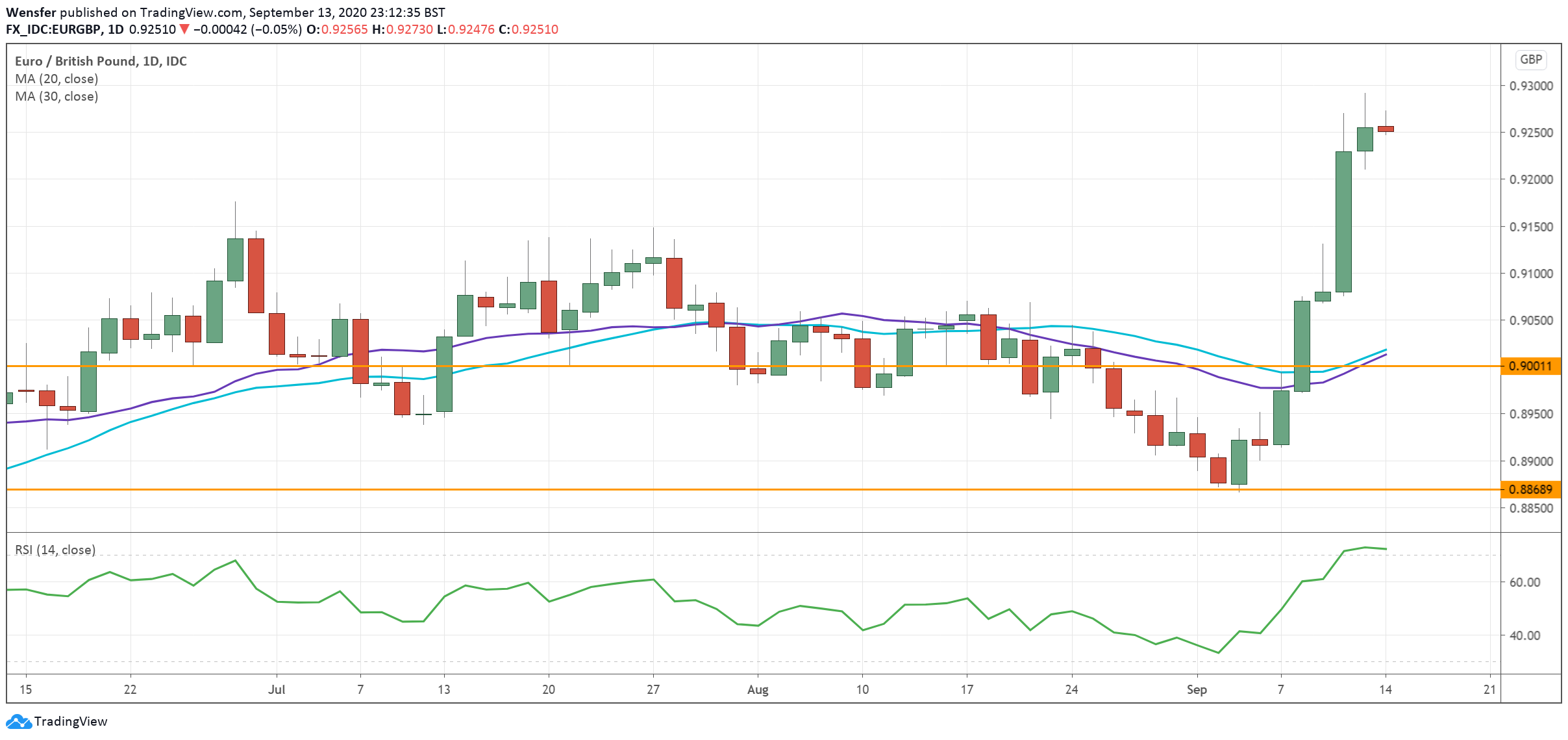Click the last red candle near 0.92500

click(x=1385, y=129)
